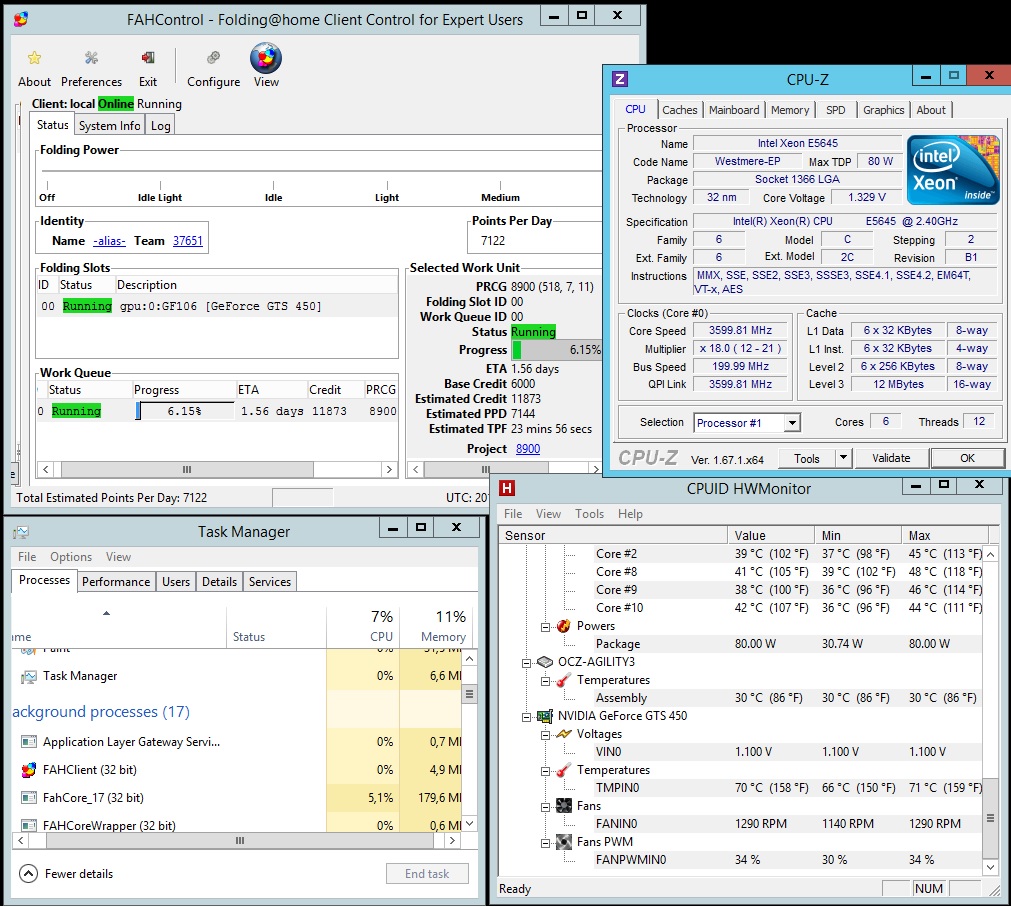Collapse the Powers node in HWMonitor
Image resolution: width=1011 pixels, height=907 pixels.
[545, 627]
